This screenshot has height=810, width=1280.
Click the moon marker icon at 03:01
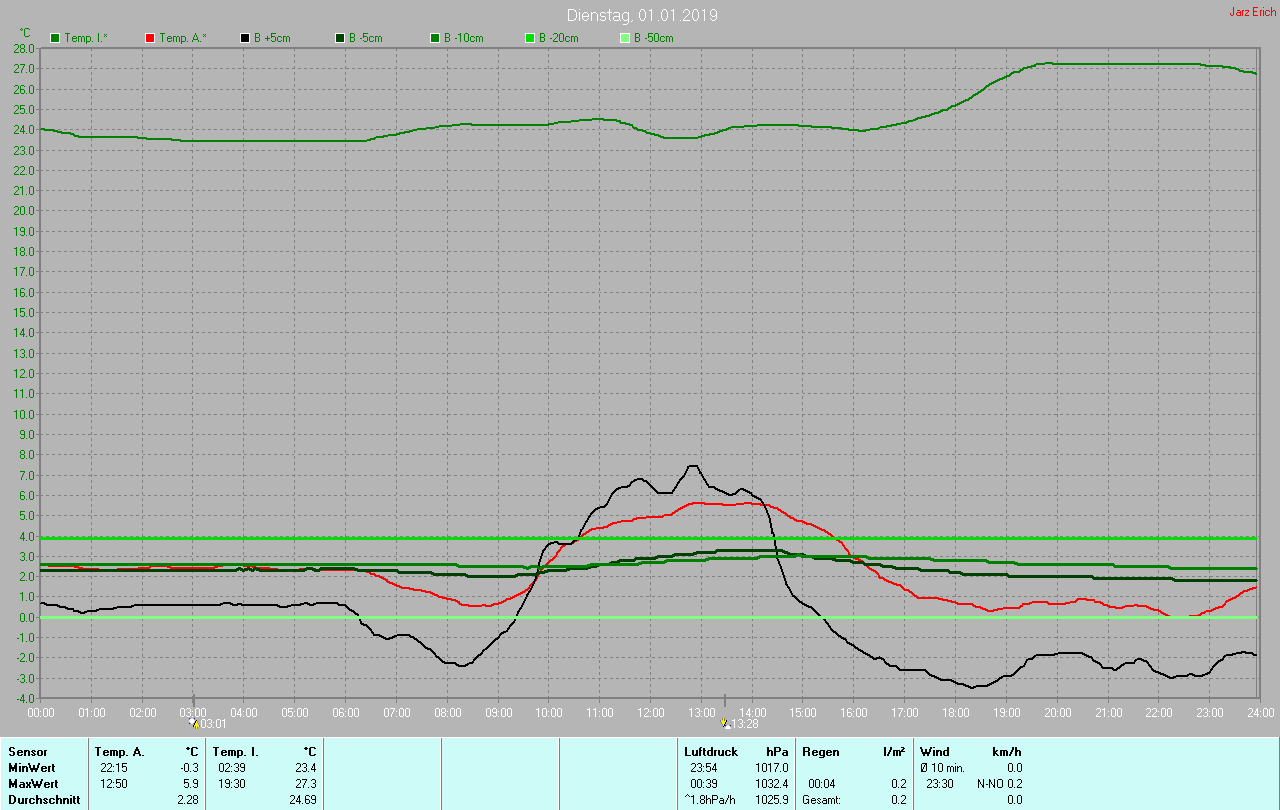click(195, 723)
